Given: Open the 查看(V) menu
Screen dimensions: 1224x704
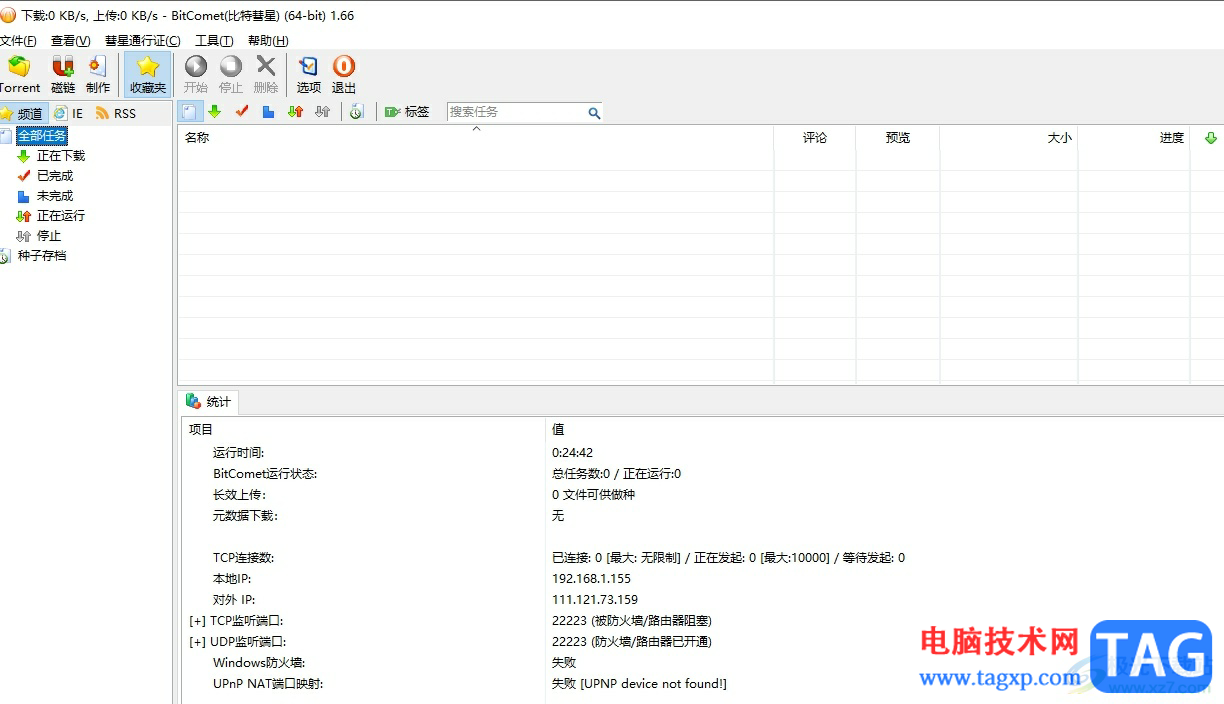Looking at the screenshot, I should [x=70, y=41].
